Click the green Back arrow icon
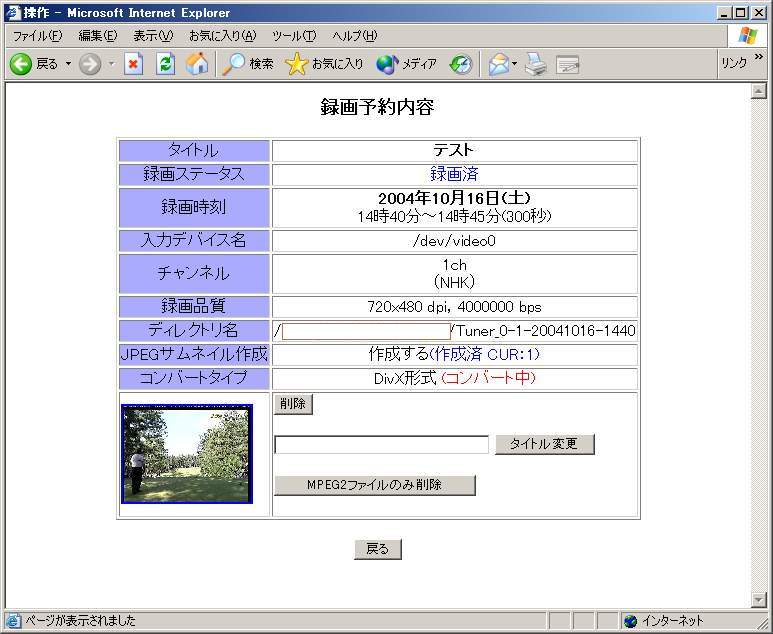The image size is (773, 634). coord(21,64)
